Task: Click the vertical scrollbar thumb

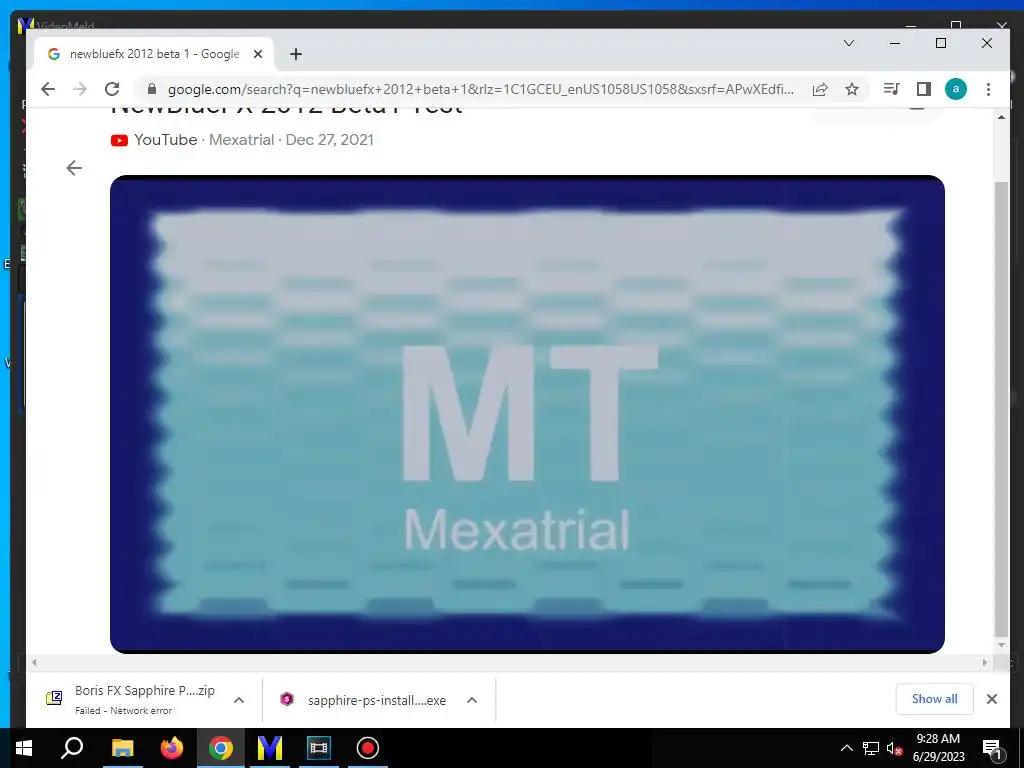Action: click(1000, 409)
